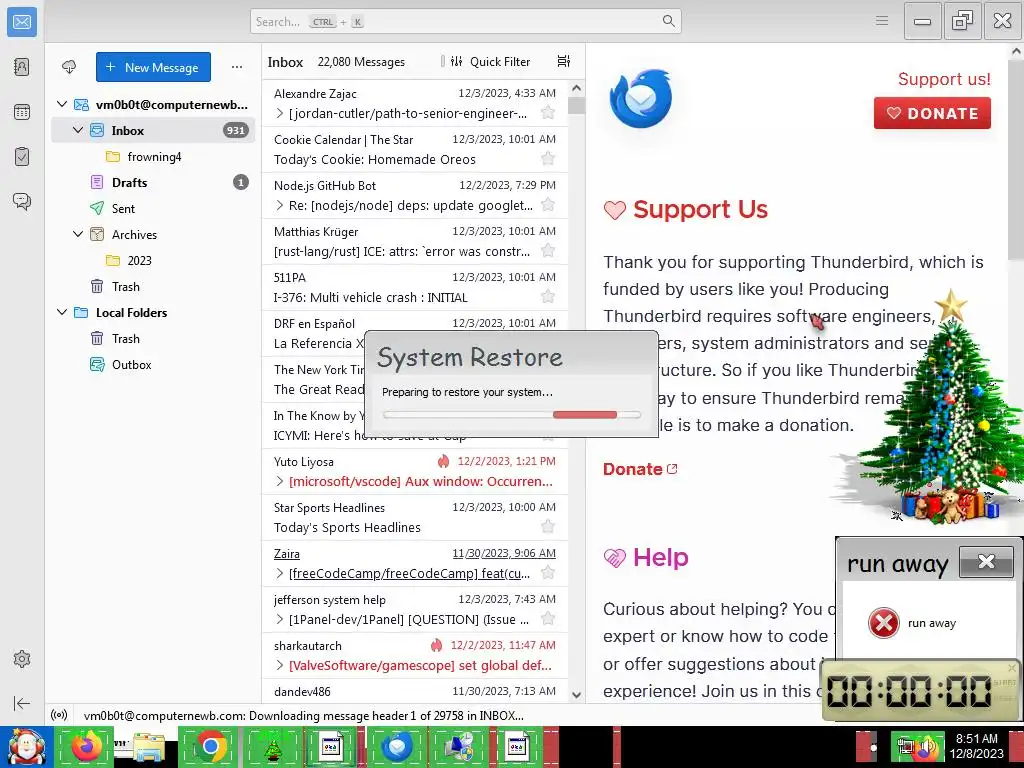Select the 2023 archive folder

click(x=153, y=260)
